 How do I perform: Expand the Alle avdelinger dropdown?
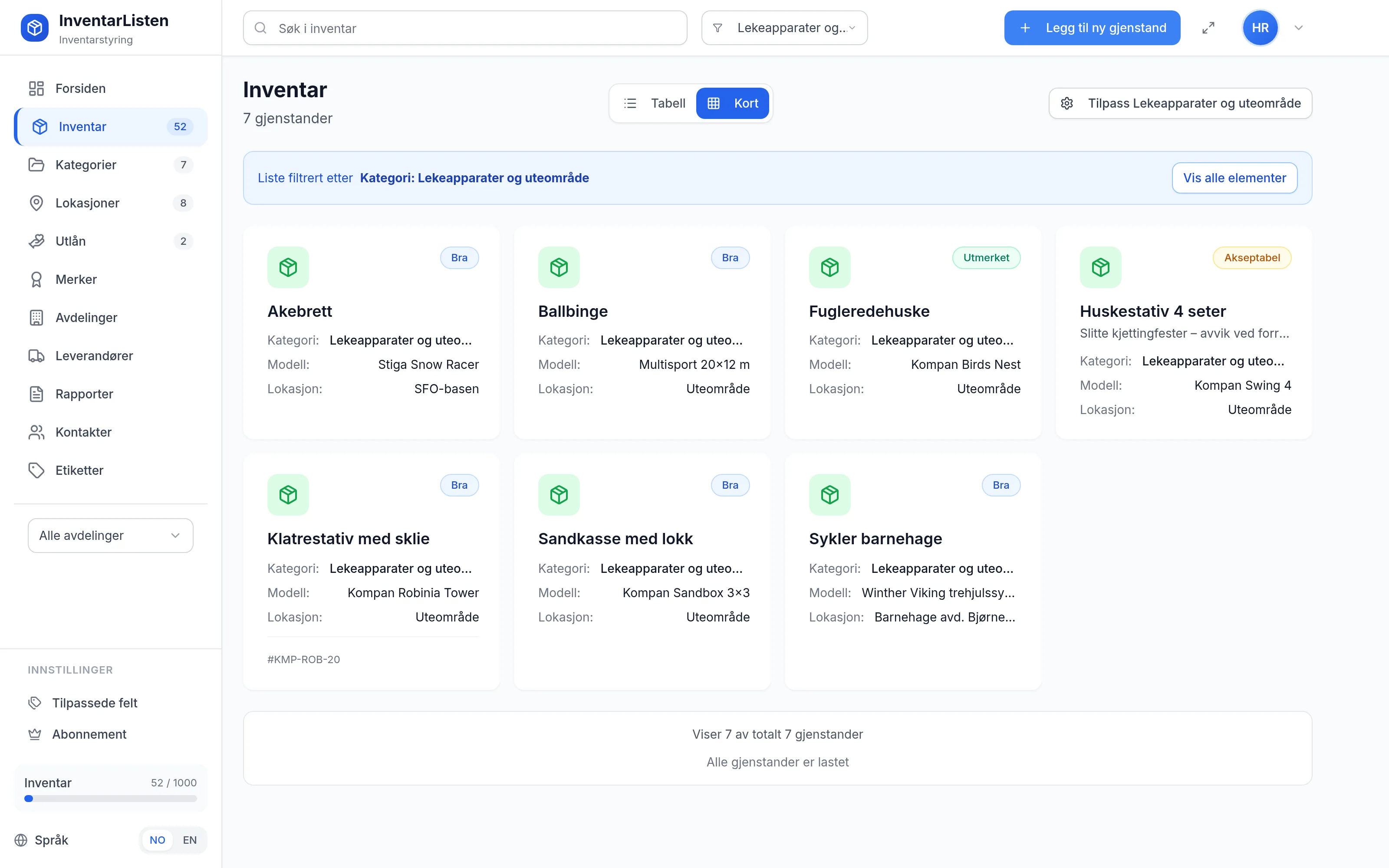click(110, 536)
